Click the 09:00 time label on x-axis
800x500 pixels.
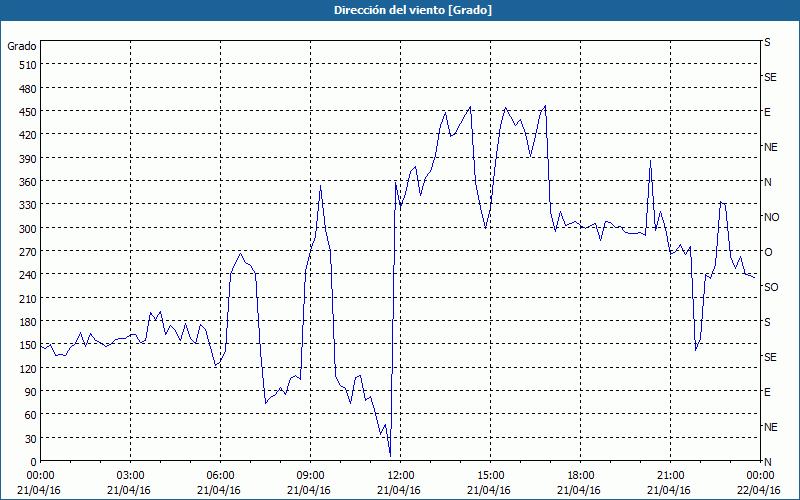tap(310, 476)
